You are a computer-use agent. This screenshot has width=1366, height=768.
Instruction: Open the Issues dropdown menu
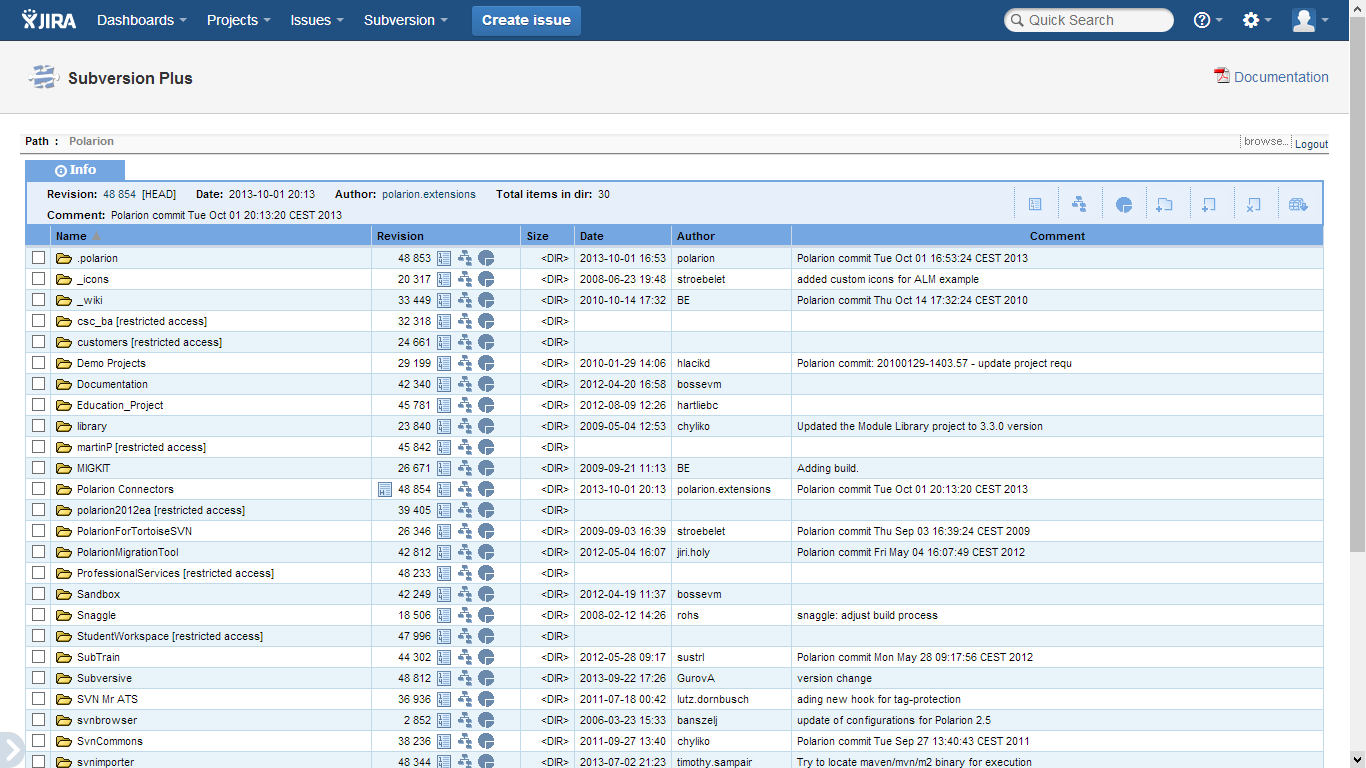(317, 20)
